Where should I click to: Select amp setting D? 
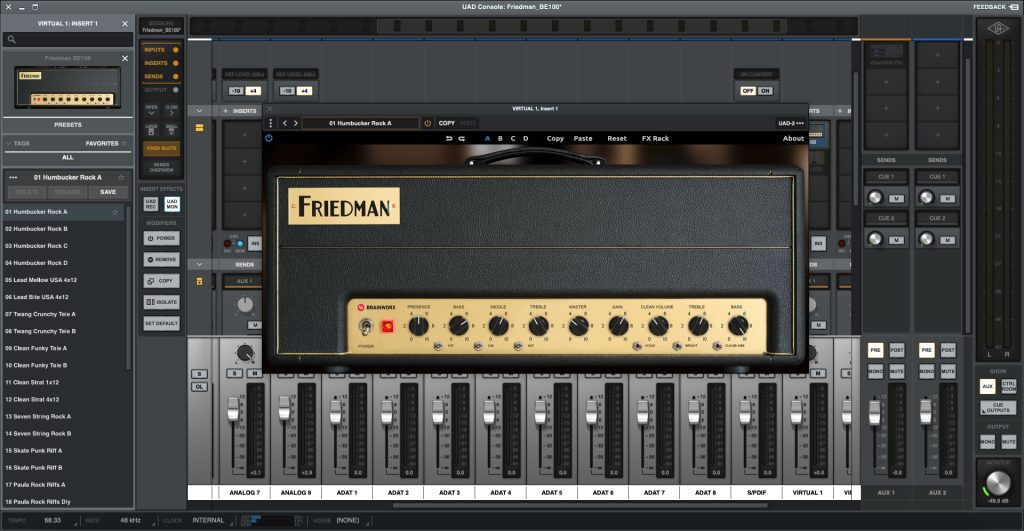click(x=526, y=138)
